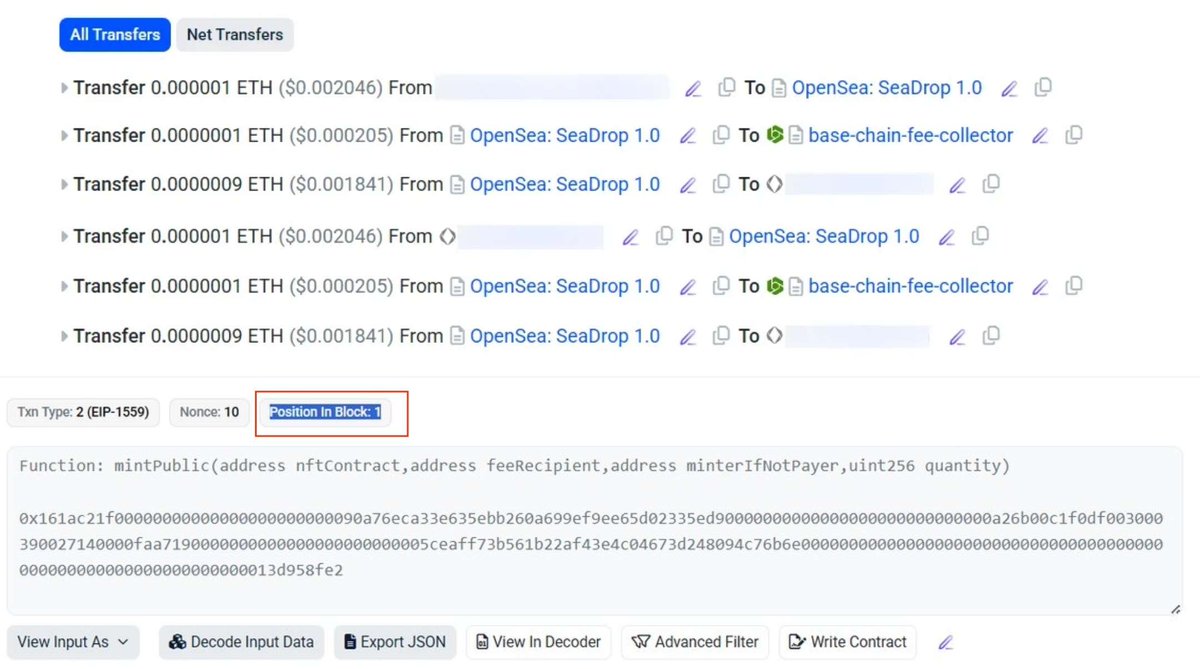Open the Advanced Filter button
Viewport: 1200px width, 669px height.
point(695,642)
